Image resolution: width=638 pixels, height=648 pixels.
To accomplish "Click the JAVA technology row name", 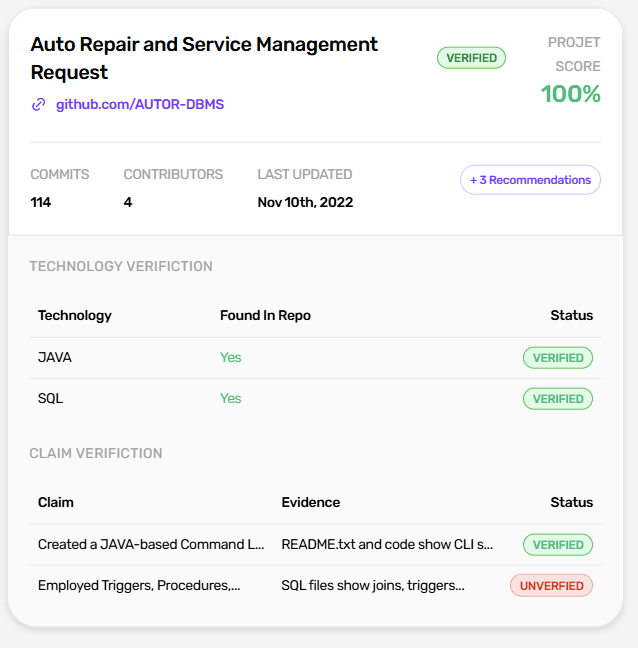I will (x=55, y=357).
